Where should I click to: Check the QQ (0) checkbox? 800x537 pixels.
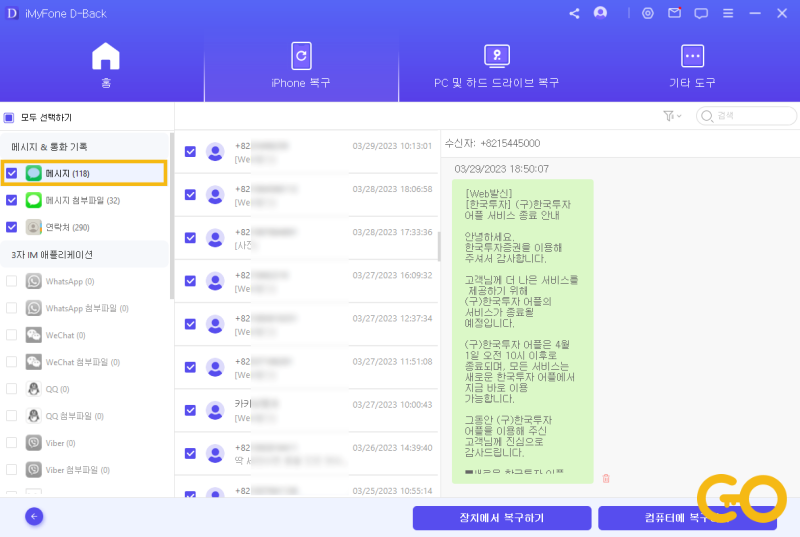[x=11, y=389]
